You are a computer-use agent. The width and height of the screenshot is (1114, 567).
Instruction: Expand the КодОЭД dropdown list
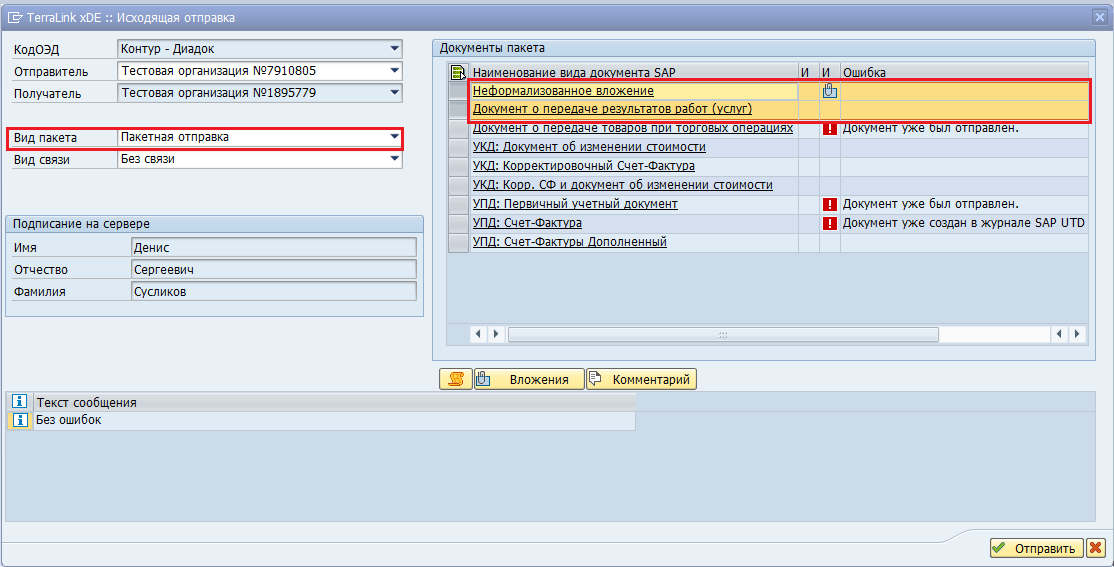coord(394,48)
